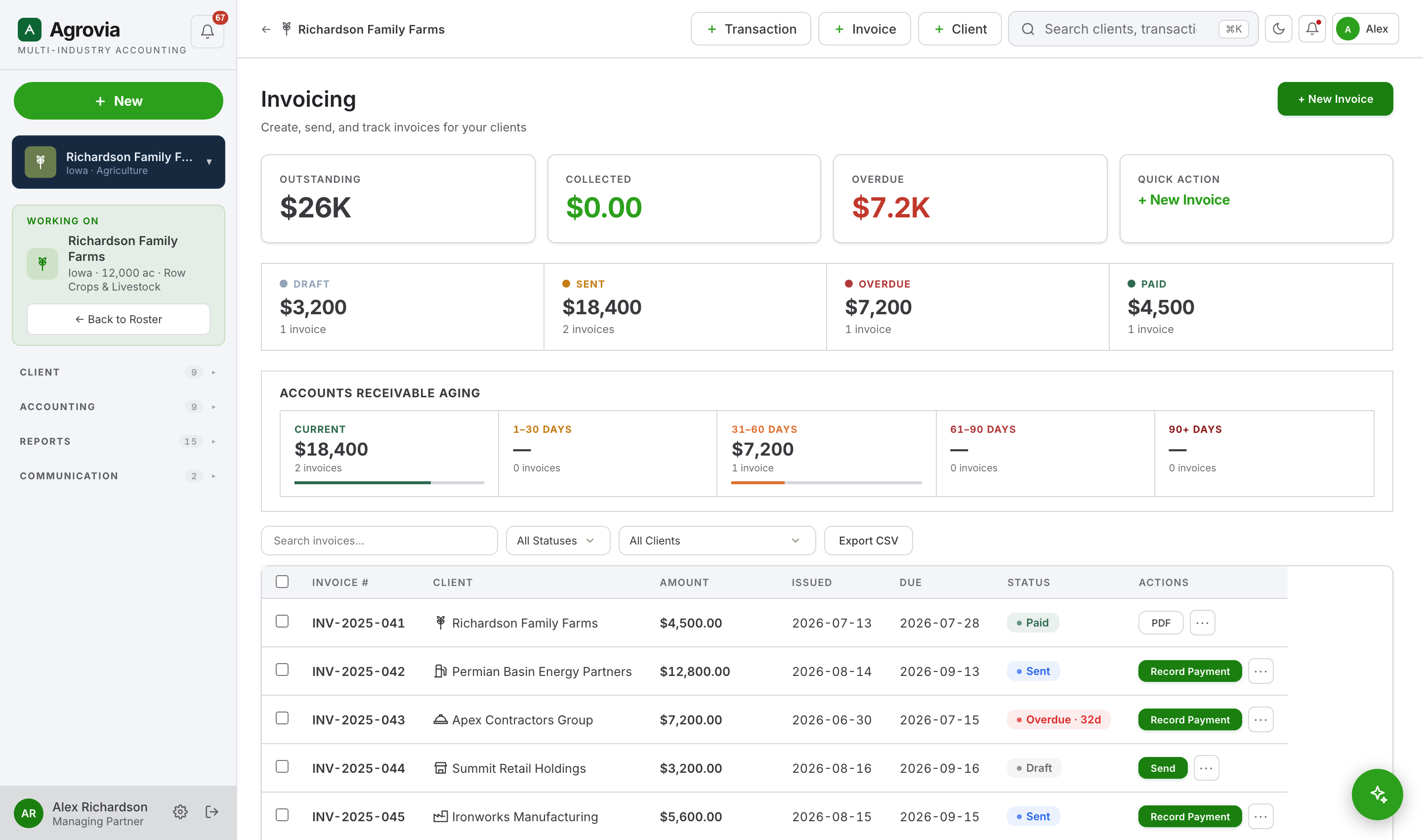This screenshot has width=1423, height=840.
Task: Click the Permian Basin Energy Partners client icon
Action: pyautogui.click(x=440, y=672)
